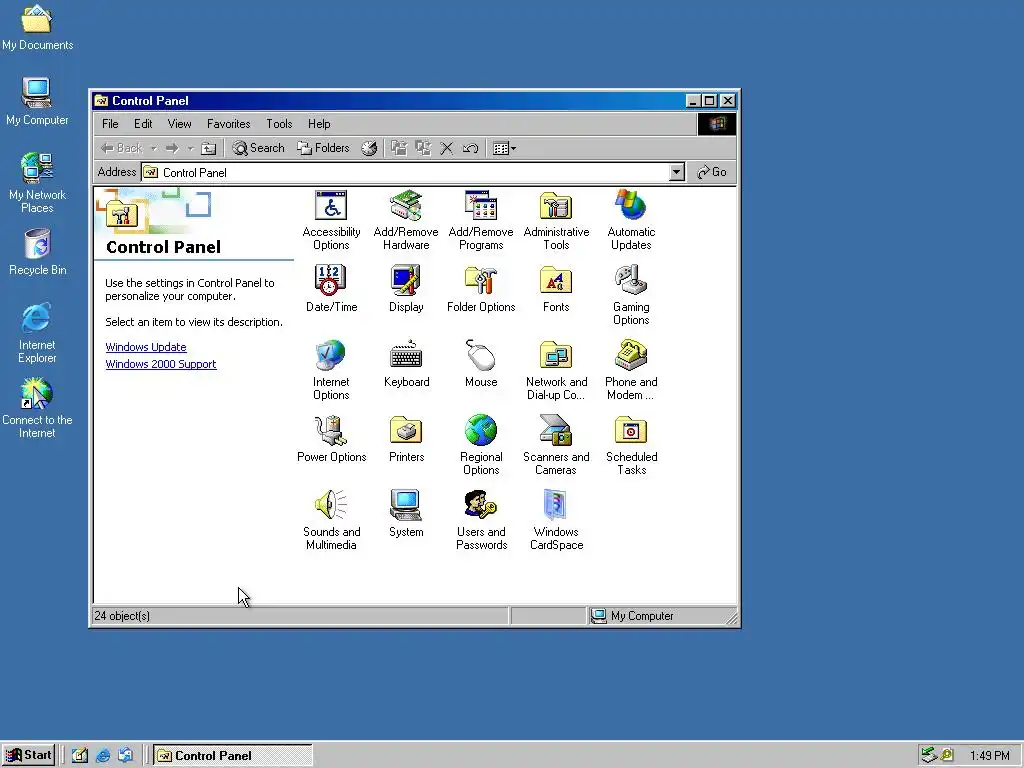Open the File menu
The width and height of the screenshot is (1024, 768).
point(110,123)
